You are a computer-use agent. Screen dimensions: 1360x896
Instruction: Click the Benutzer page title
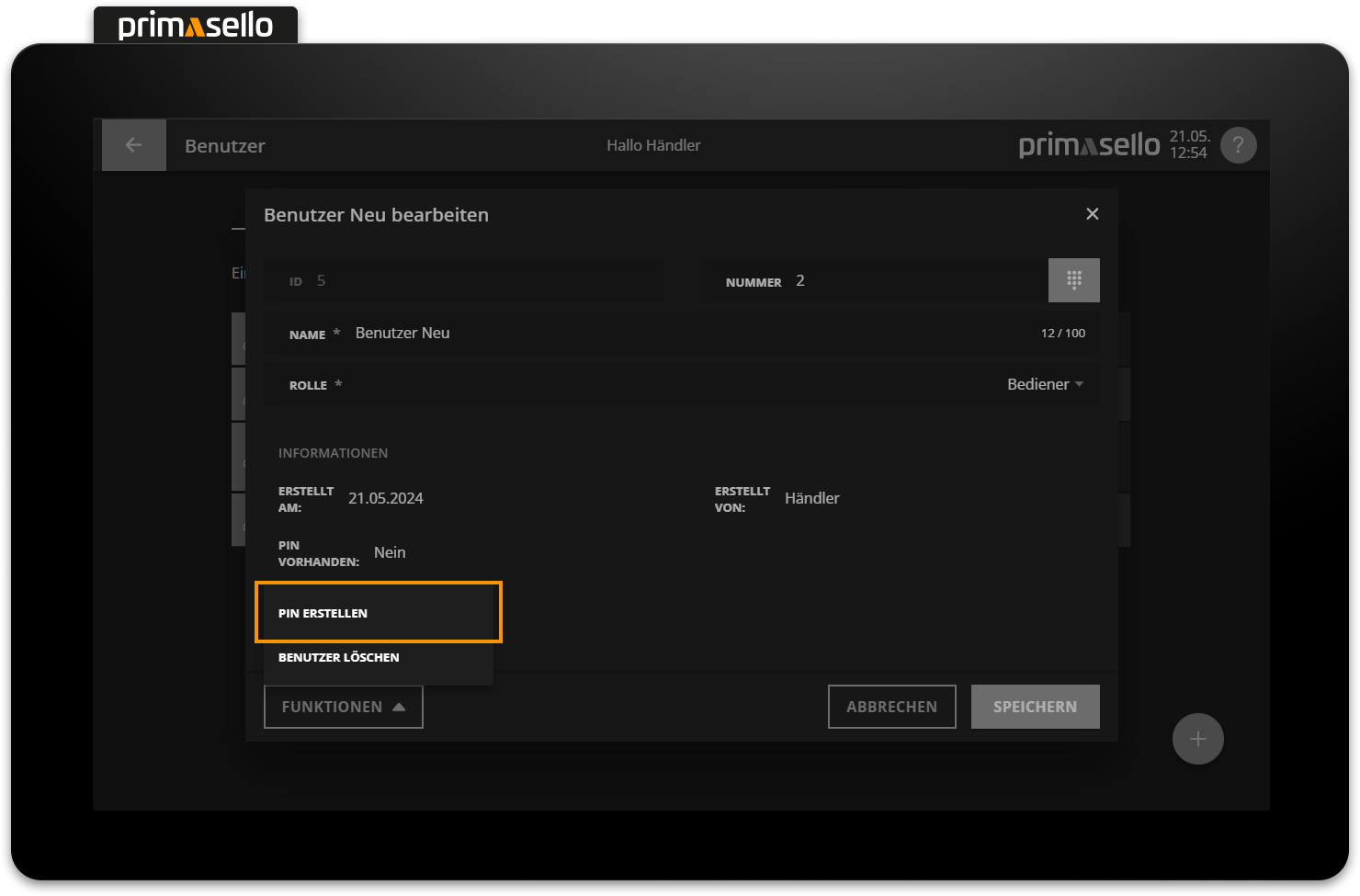pyautogui.click(x=224, y=145)
